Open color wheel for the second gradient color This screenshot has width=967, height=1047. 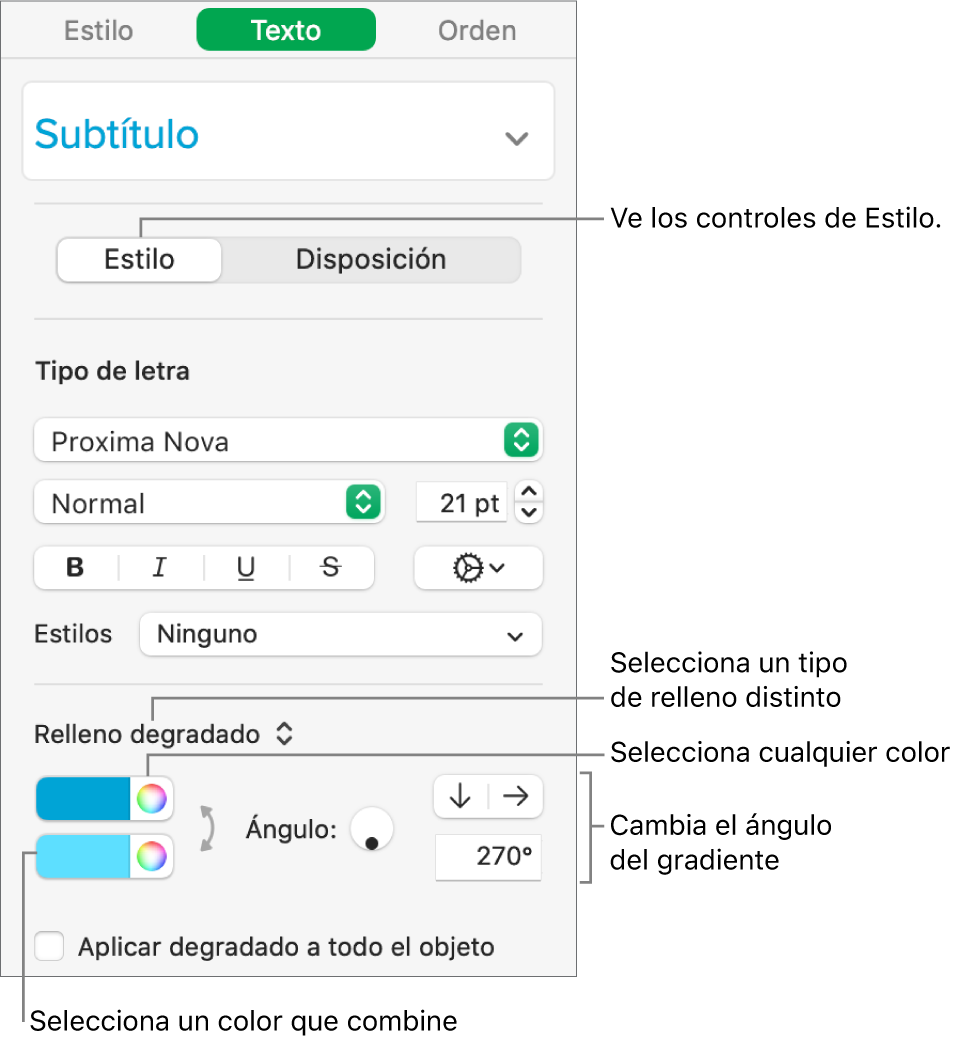(x=151, y=857)
